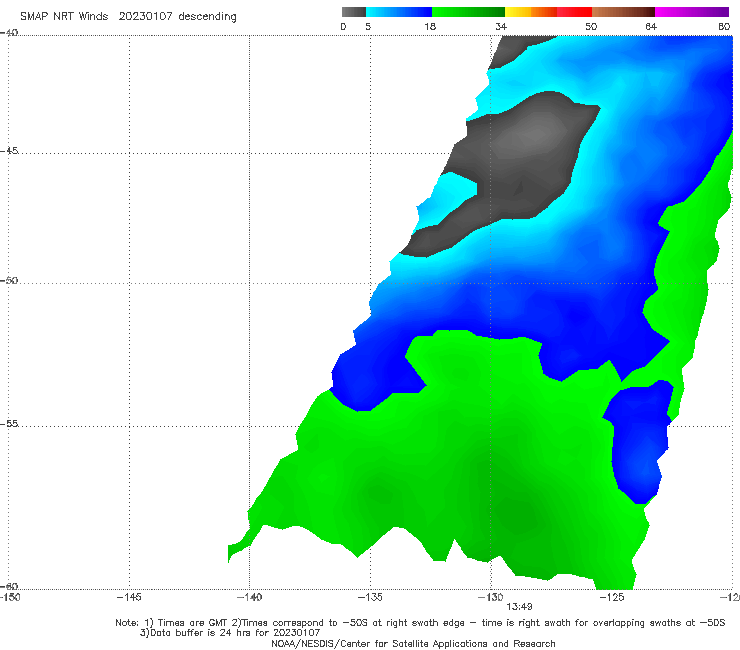The height and width of the screenshot is (650, 740).
Task: Click the green segment of the wind color bar
Action: 468,12
